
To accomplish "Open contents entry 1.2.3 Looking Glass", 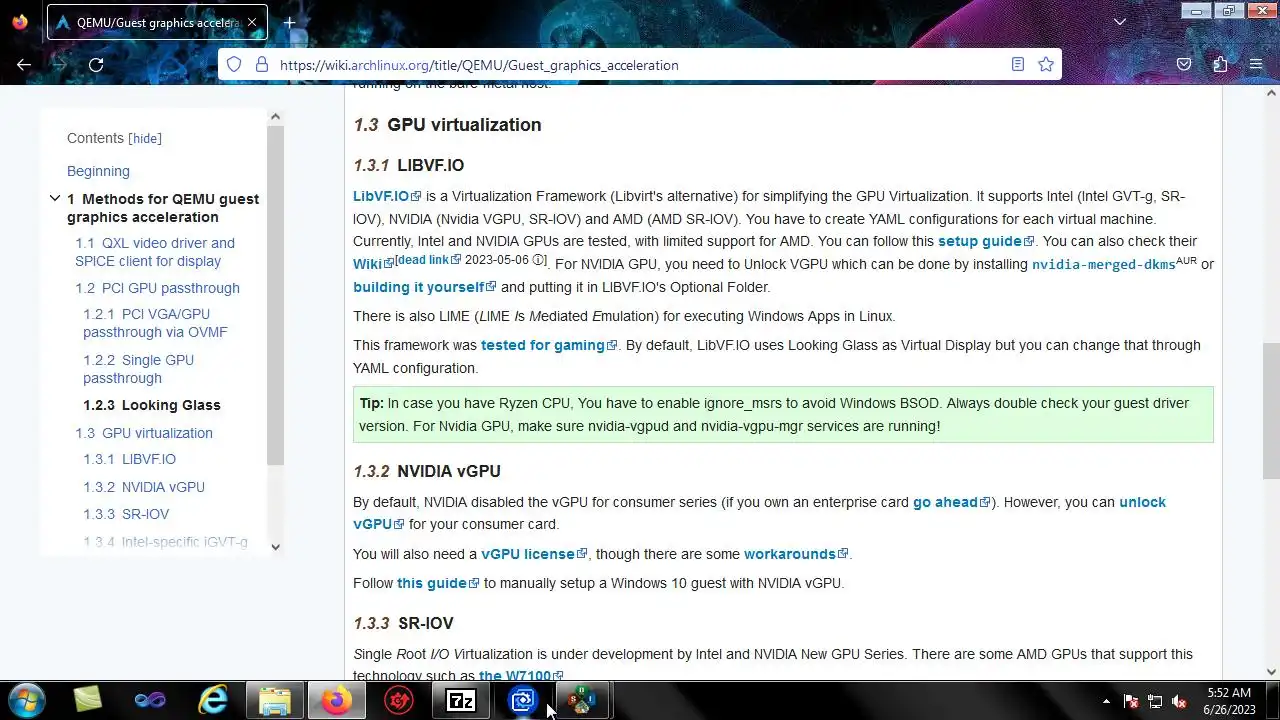I will tap(152, 405).
